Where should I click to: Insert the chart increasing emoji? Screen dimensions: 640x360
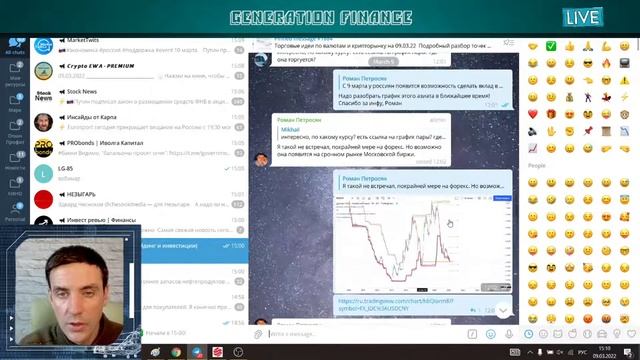coord(533,149)
